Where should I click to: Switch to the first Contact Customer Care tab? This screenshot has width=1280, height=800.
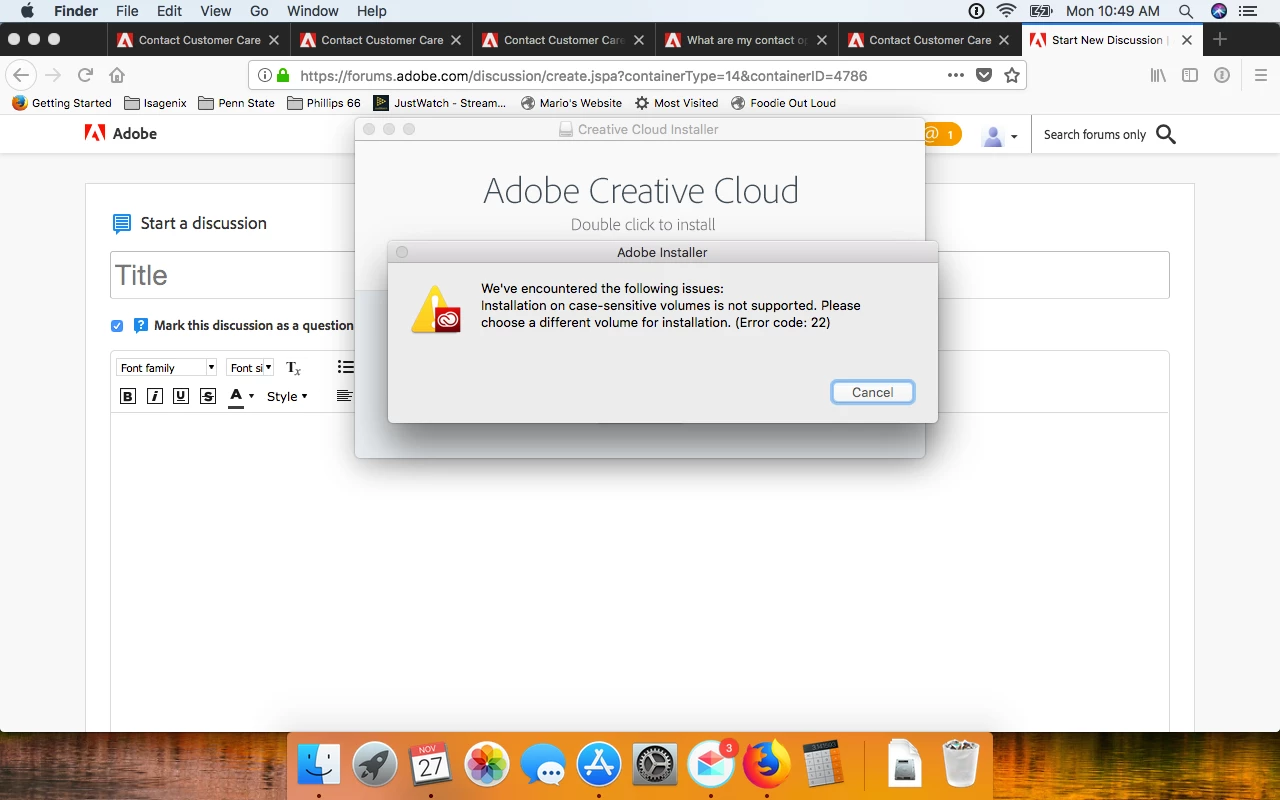[x=199, y=40]
